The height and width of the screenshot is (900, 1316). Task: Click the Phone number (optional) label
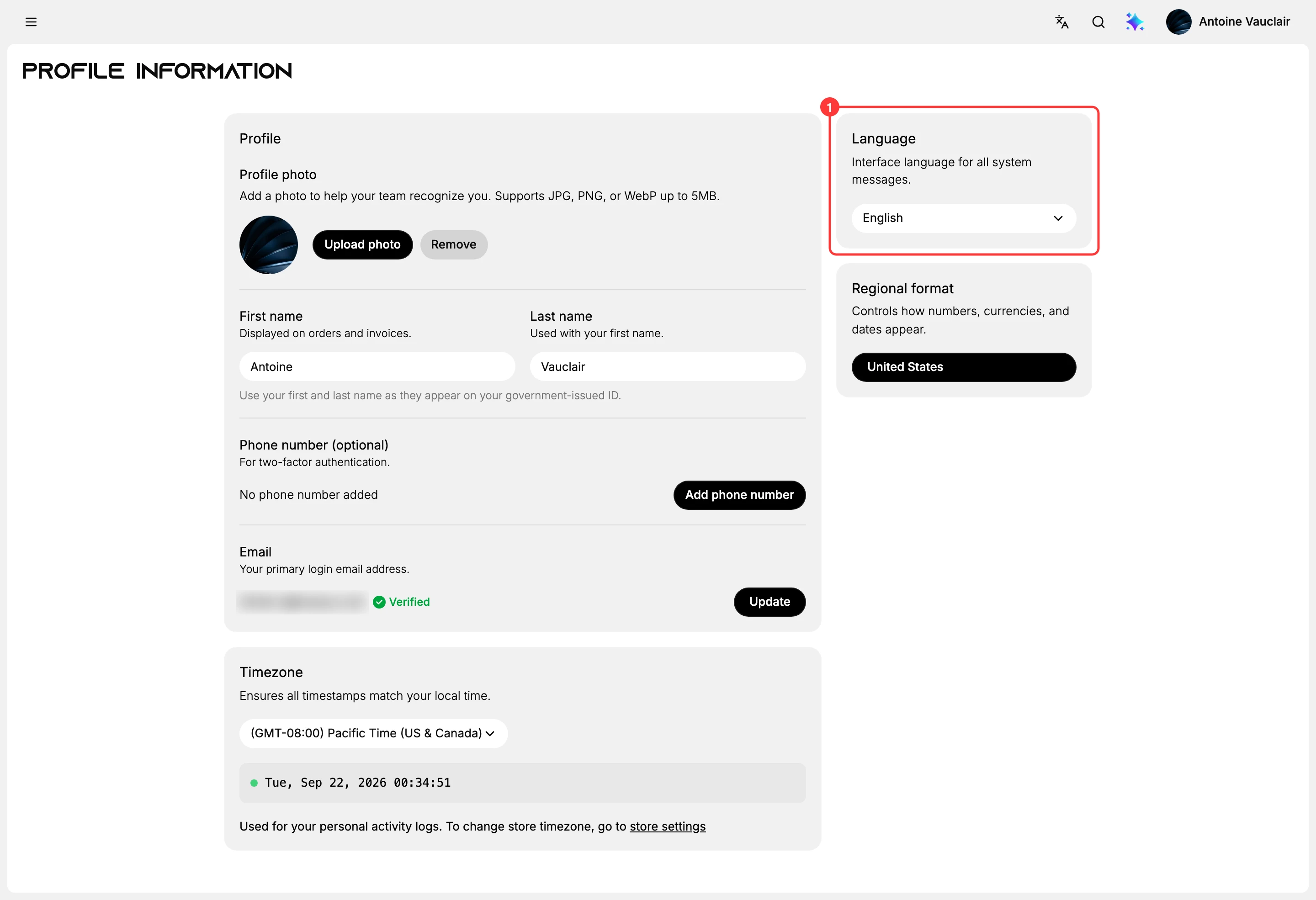point(314,445)
